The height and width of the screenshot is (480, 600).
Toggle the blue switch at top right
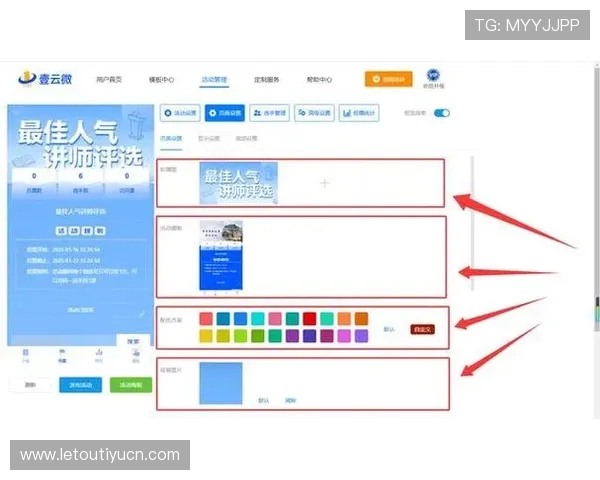pos(442,113)
